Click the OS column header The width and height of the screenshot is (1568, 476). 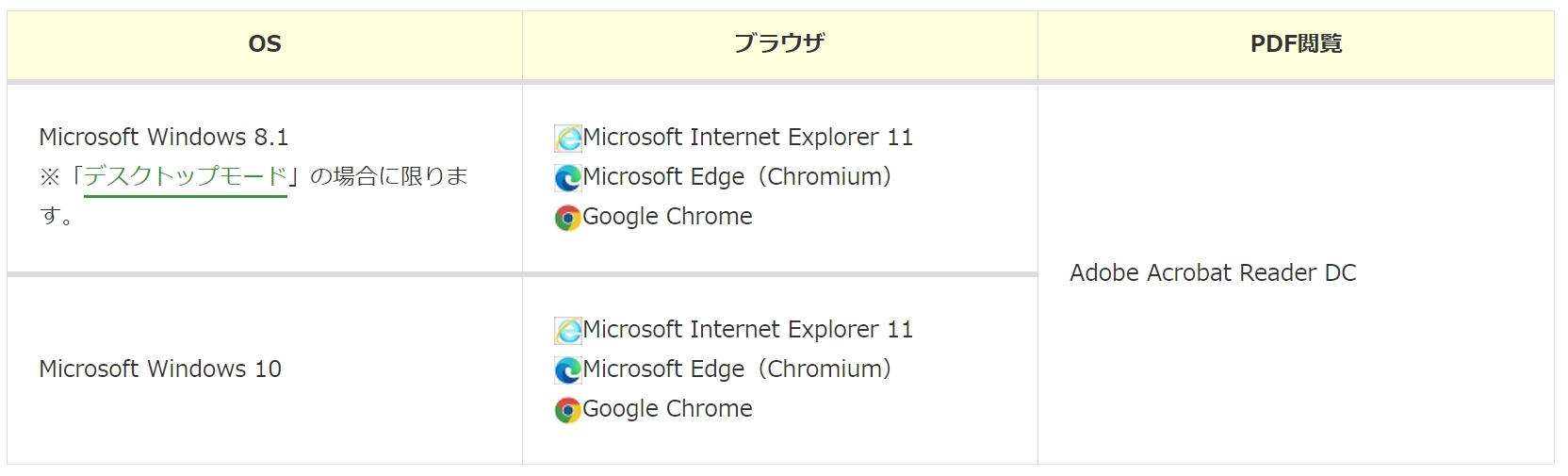pyautogui.click(x=265, y=44)
